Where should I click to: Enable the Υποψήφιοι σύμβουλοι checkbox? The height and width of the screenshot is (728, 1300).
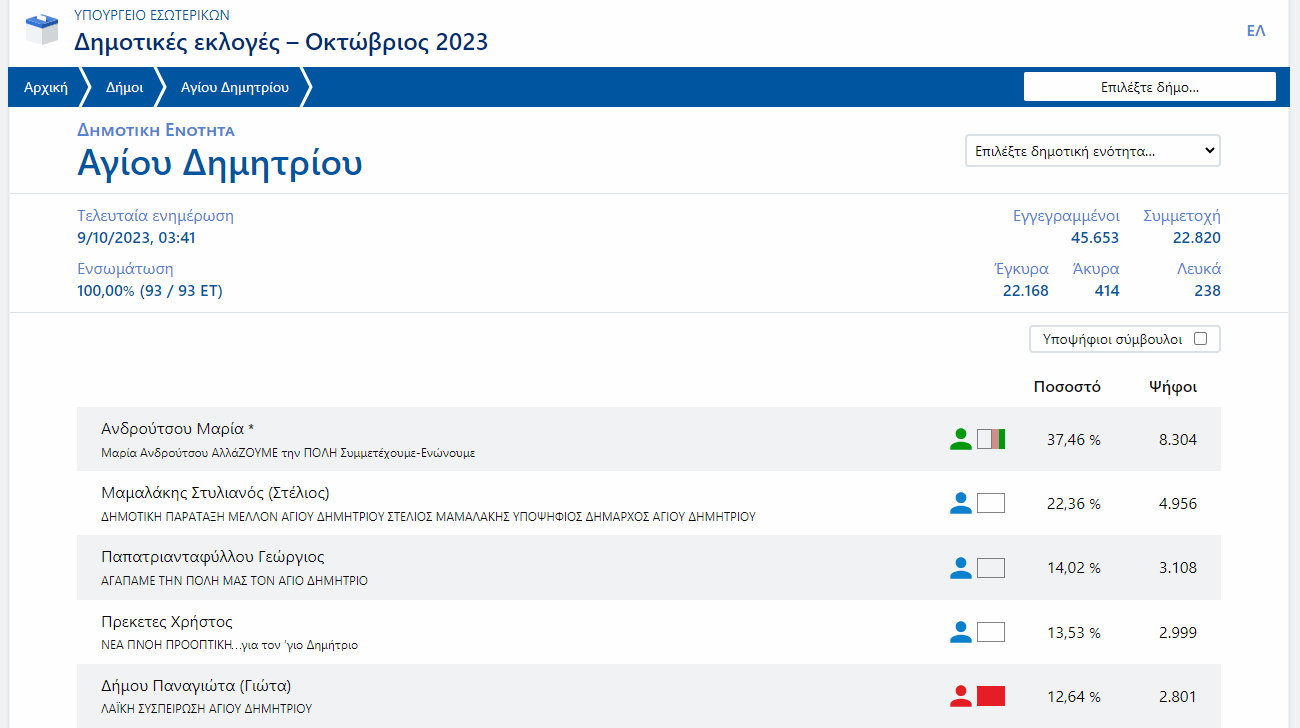[1200, 339]
